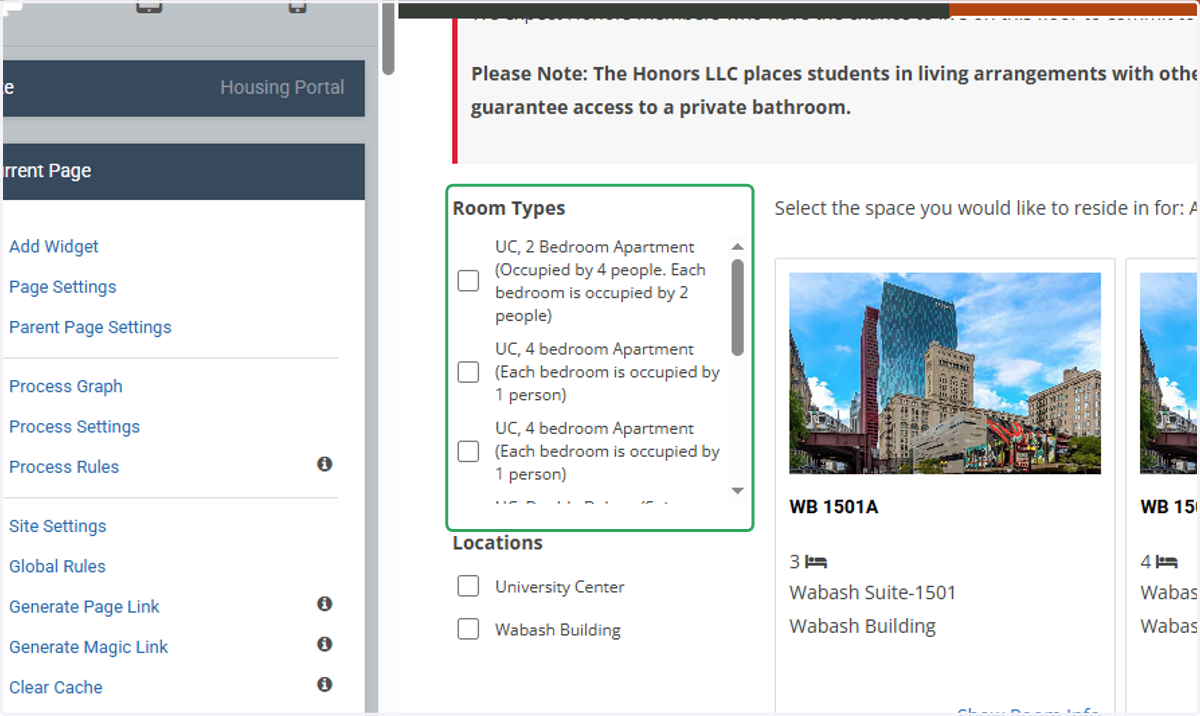Click Generate Magic Link
The image size is (1200, 716).
(x=88, y=647)
